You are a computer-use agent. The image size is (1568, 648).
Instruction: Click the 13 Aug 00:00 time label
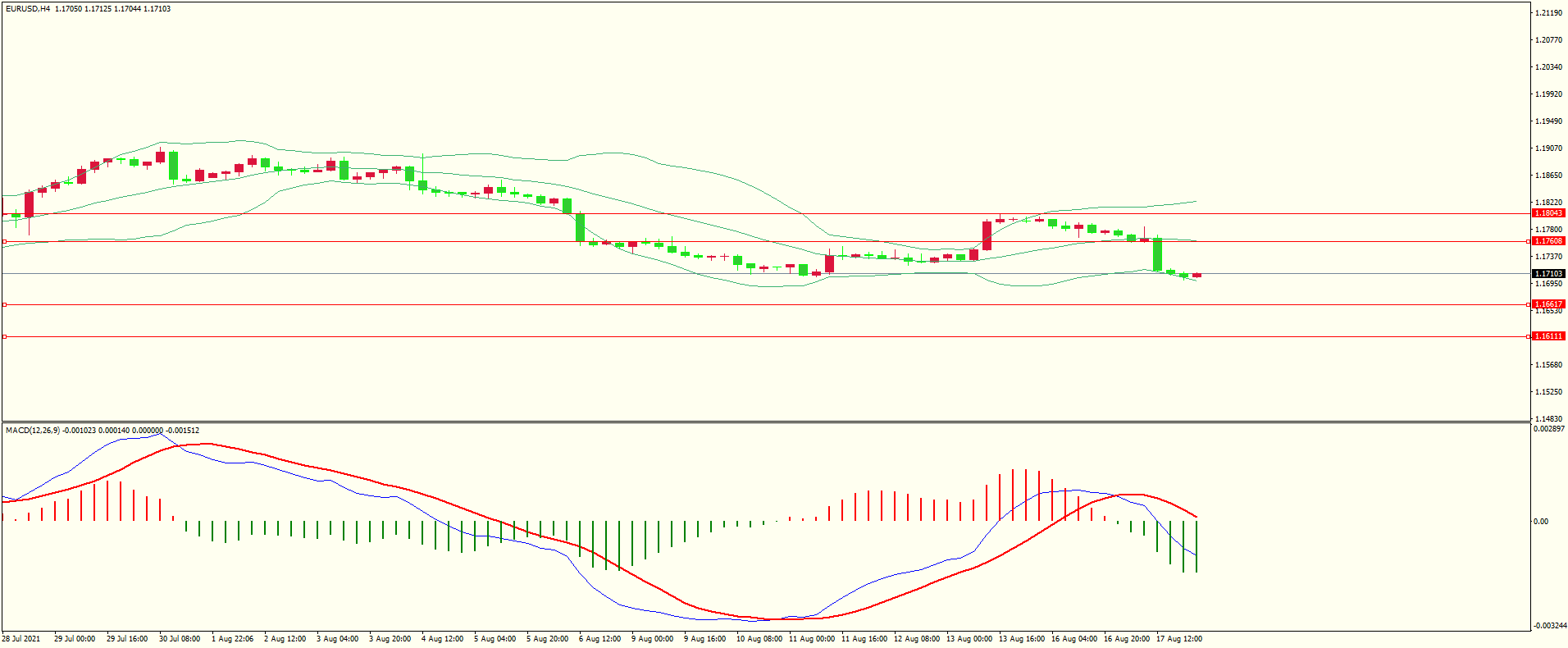(969, 639)
